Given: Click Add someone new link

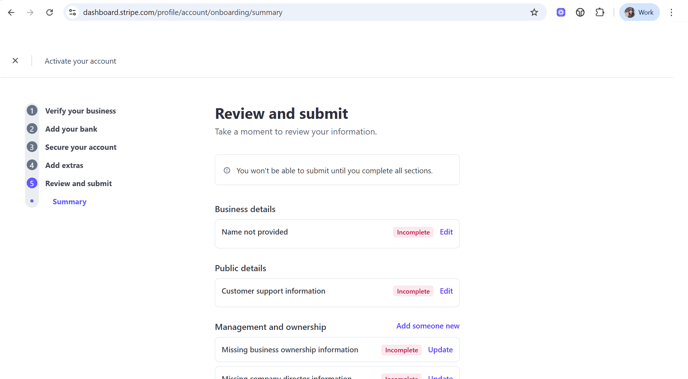Looking at the screenshot, I should pos(428,326).
